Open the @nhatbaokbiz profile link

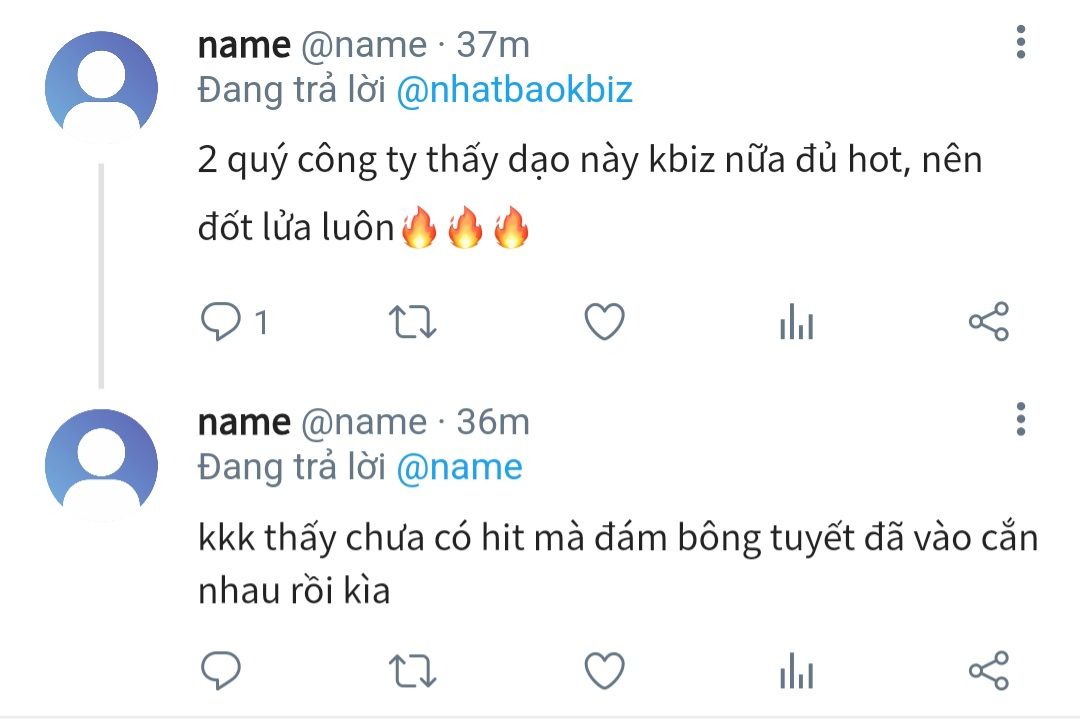[x=515, y=90]
